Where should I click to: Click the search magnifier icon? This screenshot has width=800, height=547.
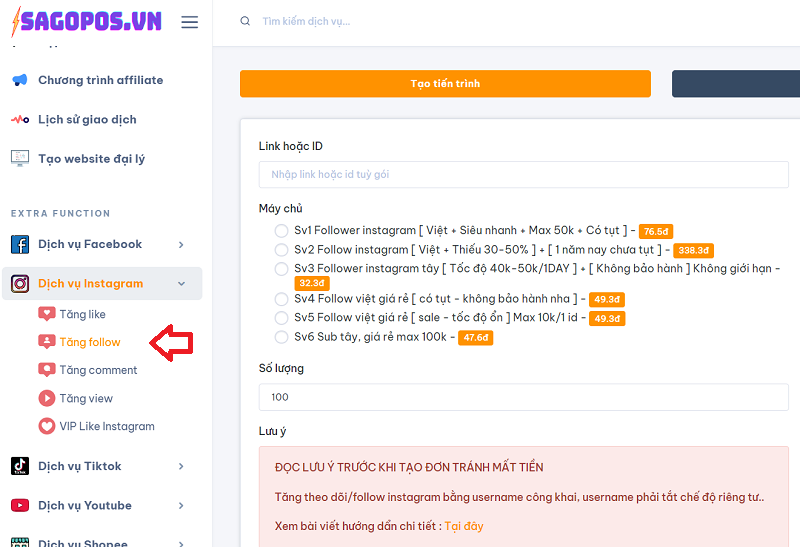245,21
